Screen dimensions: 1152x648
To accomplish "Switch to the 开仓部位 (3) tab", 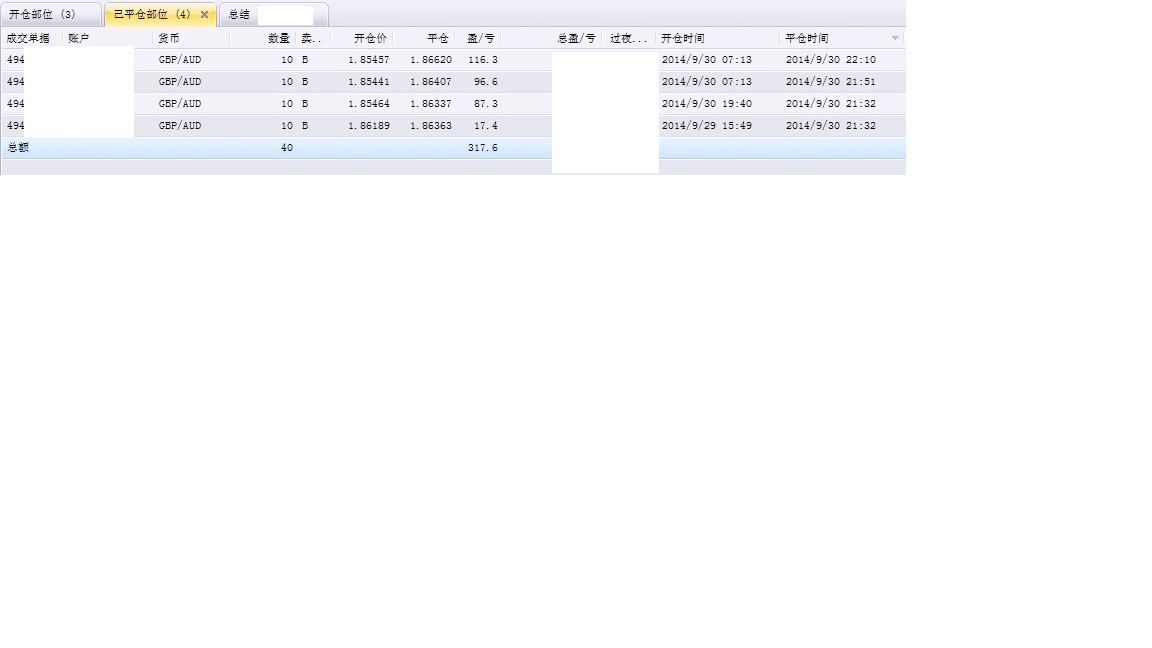I will [50, 15].
